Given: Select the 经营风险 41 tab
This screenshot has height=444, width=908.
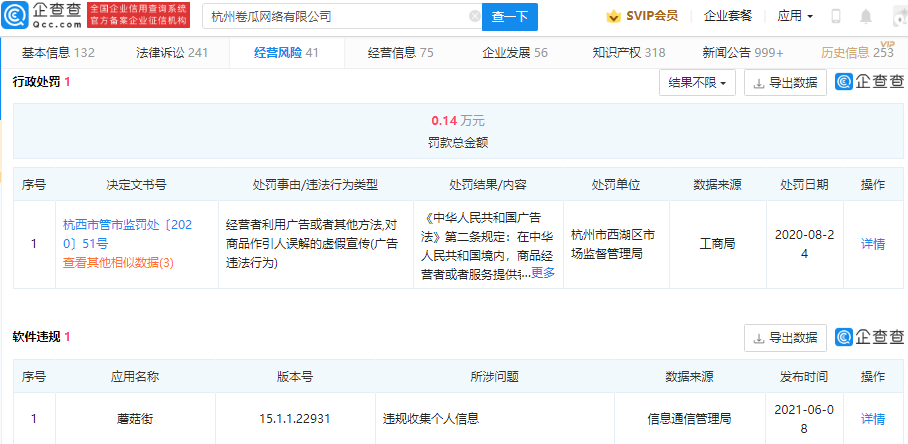Looking at the screenshot, I should (x=286, y=53).
